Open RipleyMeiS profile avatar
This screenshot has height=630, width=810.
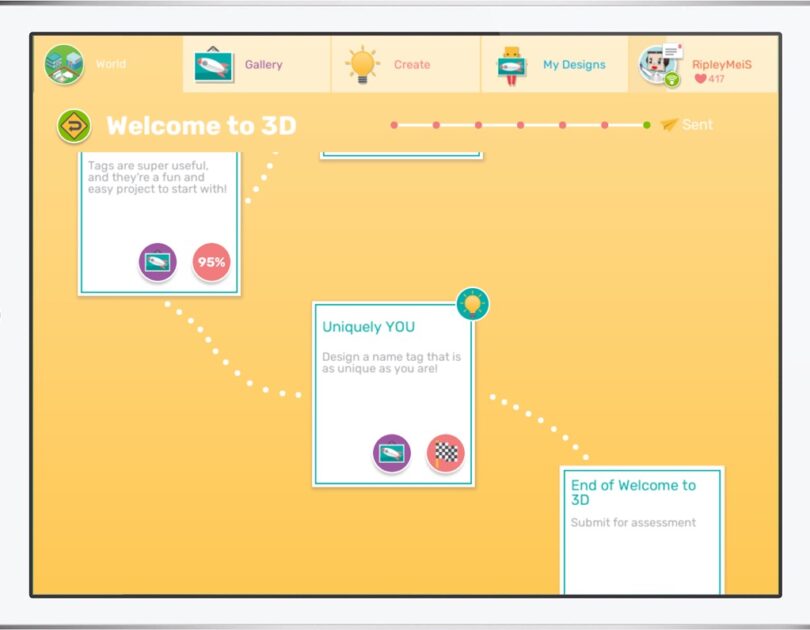[661, 64]
